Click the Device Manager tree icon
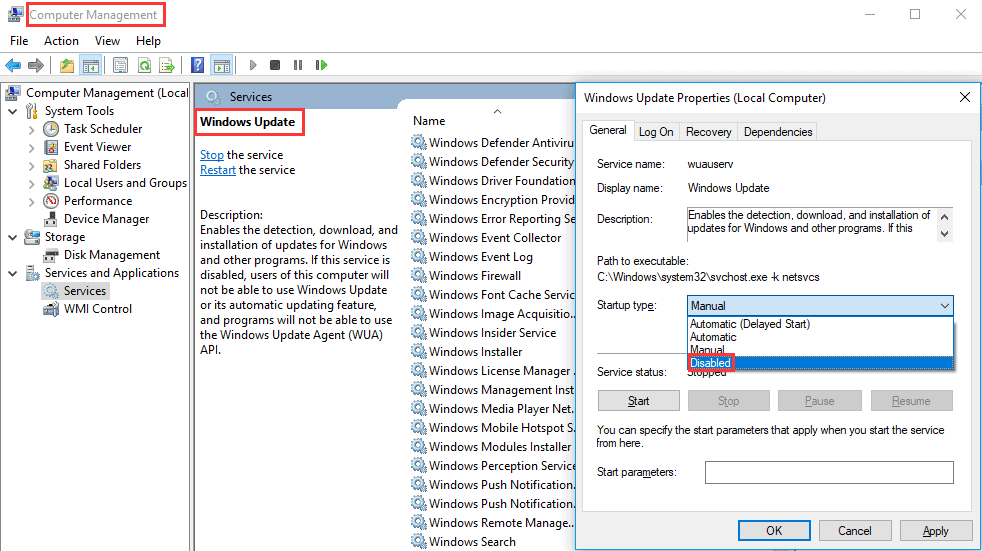The height and width of the screenshot is (551, 982). click(x=51, y=219)
